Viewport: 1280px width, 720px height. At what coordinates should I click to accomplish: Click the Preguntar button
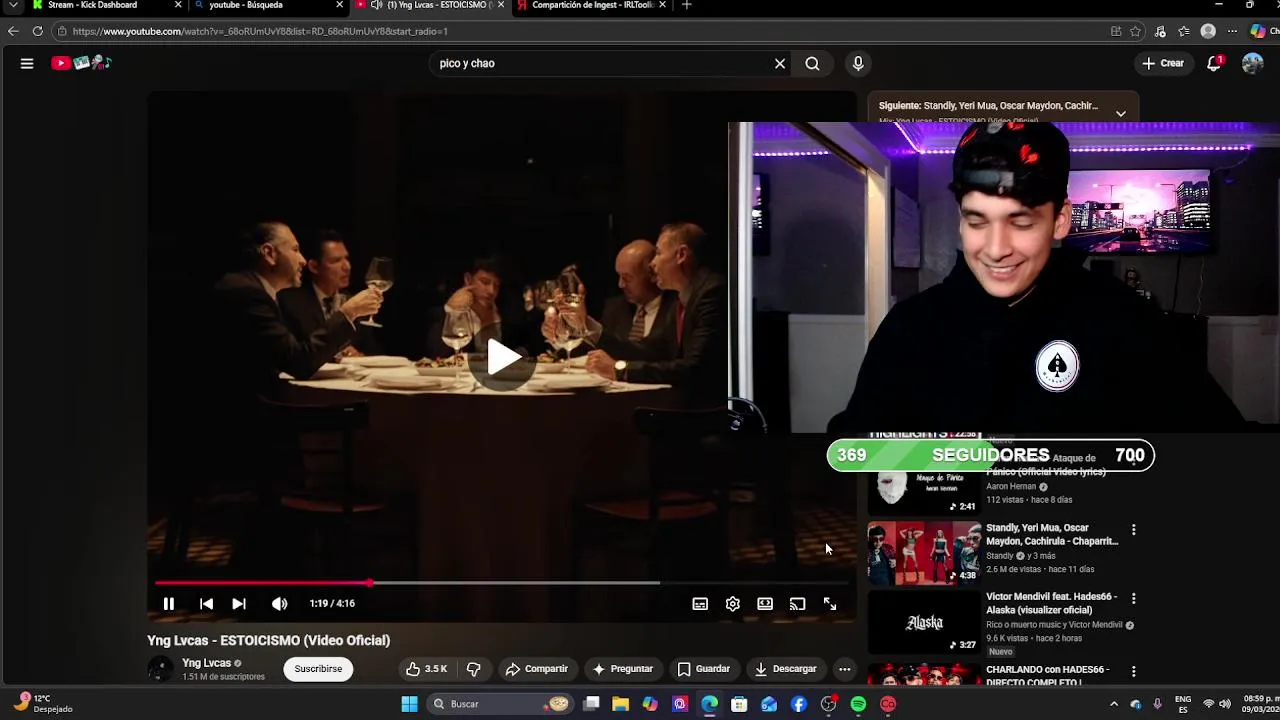622,669
